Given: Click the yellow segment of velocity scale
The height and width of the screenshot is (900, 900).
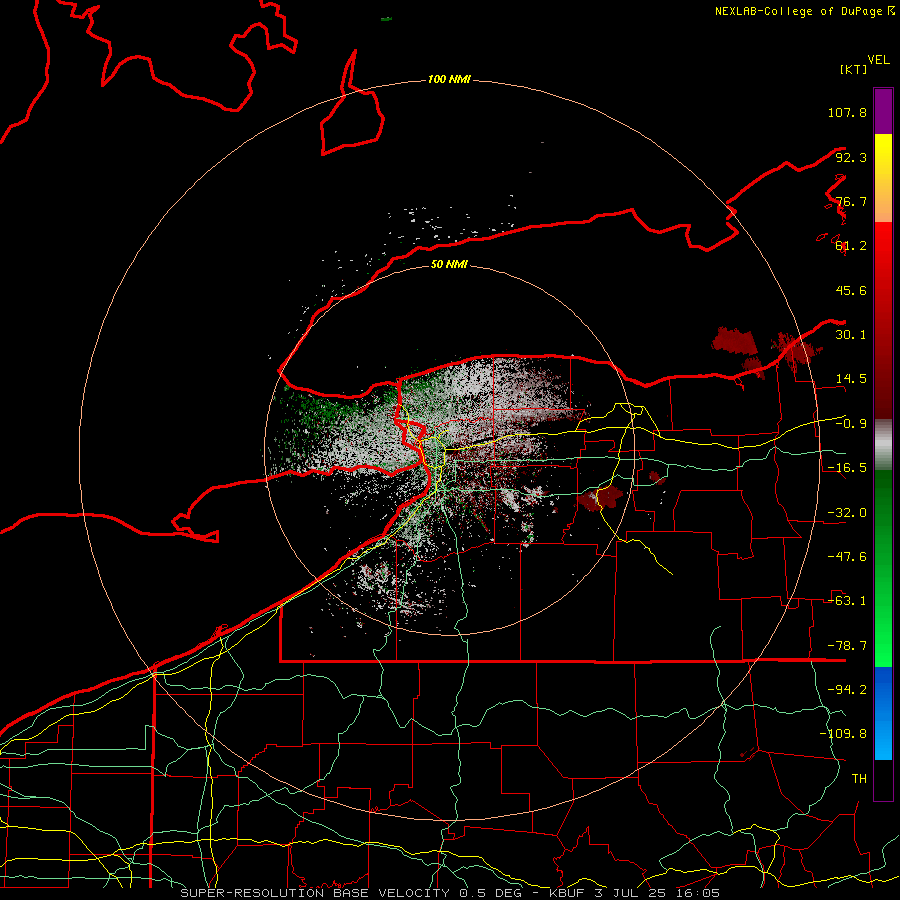Looking at the screenshot, I should click(x=883, y=178).
